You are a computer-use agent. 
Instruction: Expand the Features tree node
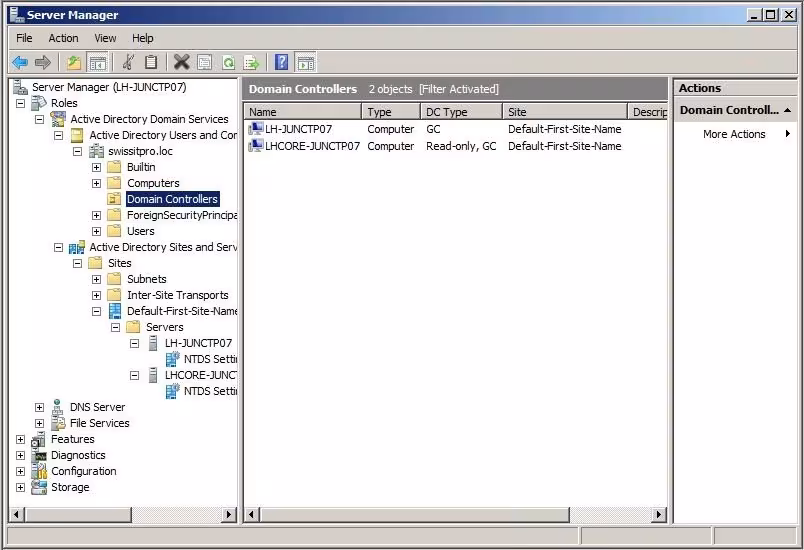tap(21, 439)
